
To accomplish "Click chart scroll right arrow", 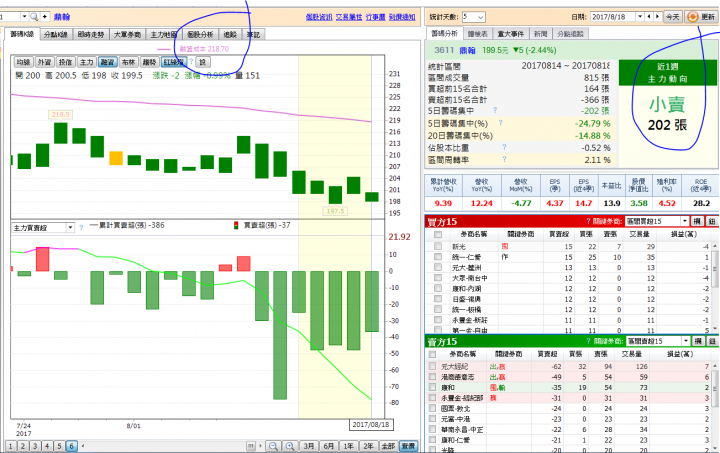I will [x=260, y=446].
